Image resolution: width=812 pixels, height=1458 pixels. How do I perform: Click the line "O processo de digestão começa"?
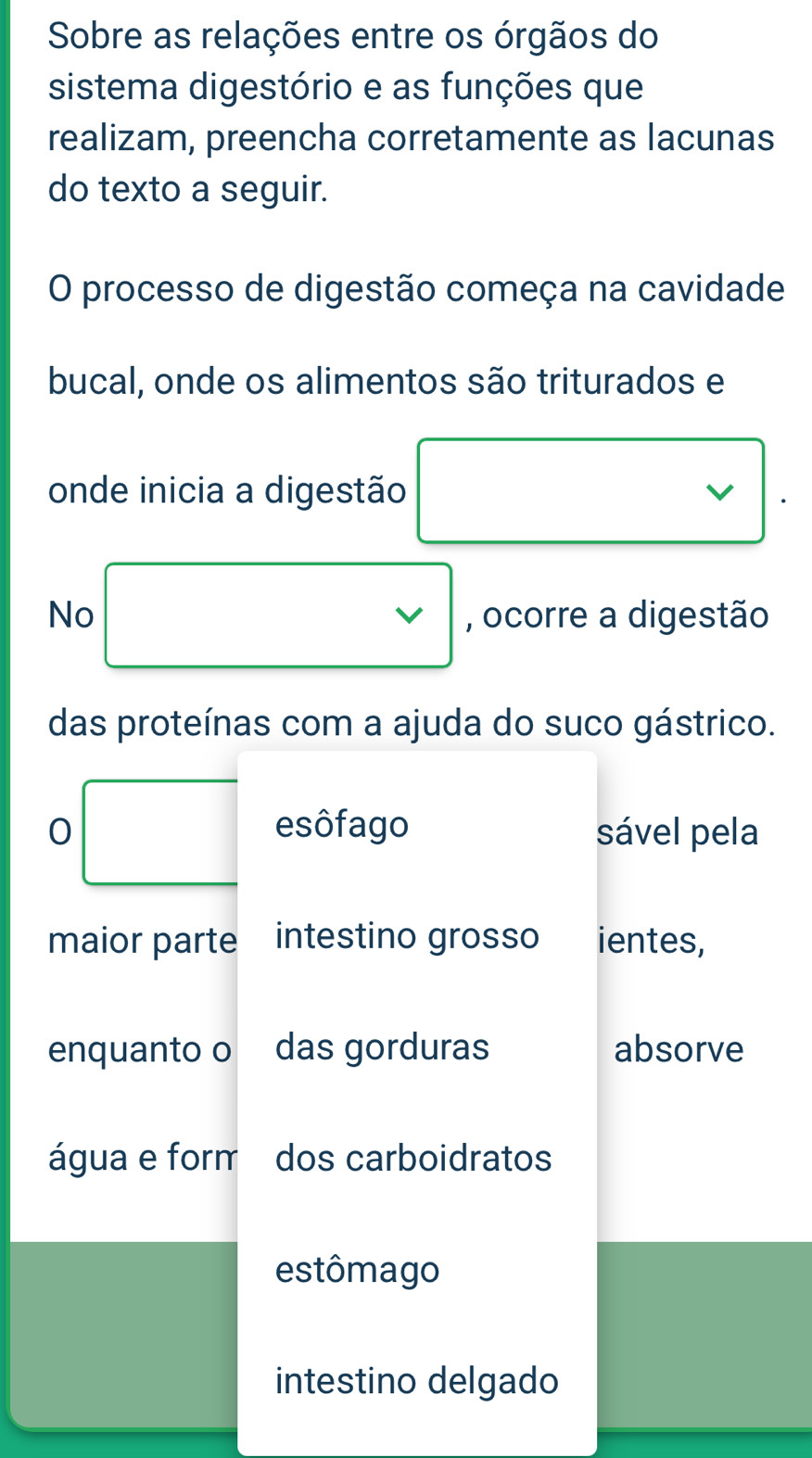pyautogui.click(x=416, y=288)
